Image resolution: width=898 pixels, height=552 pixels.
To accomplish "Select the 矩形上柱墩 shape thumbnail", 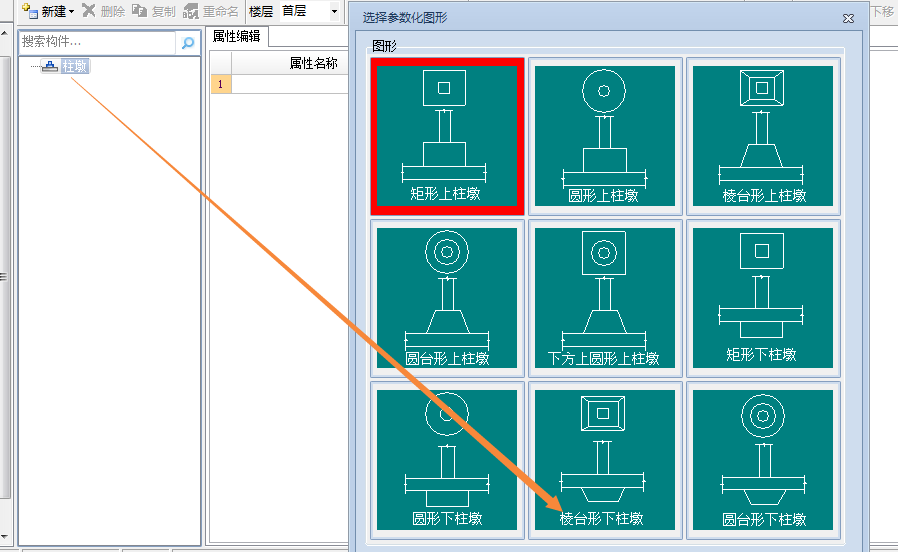I will pyautogui.click(x=447, y=136).
